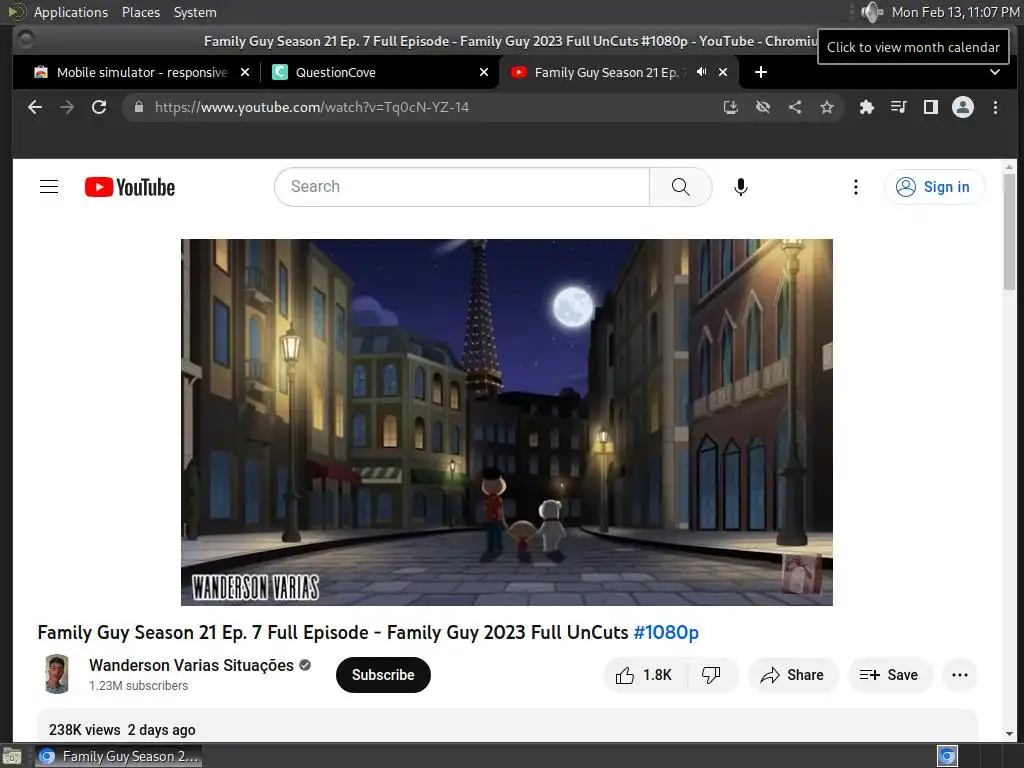Image resolution: width=1024 pixels, height=768 pixels.
Task: Click show desktop icon in bottom panel
Action: pos(12,757)
